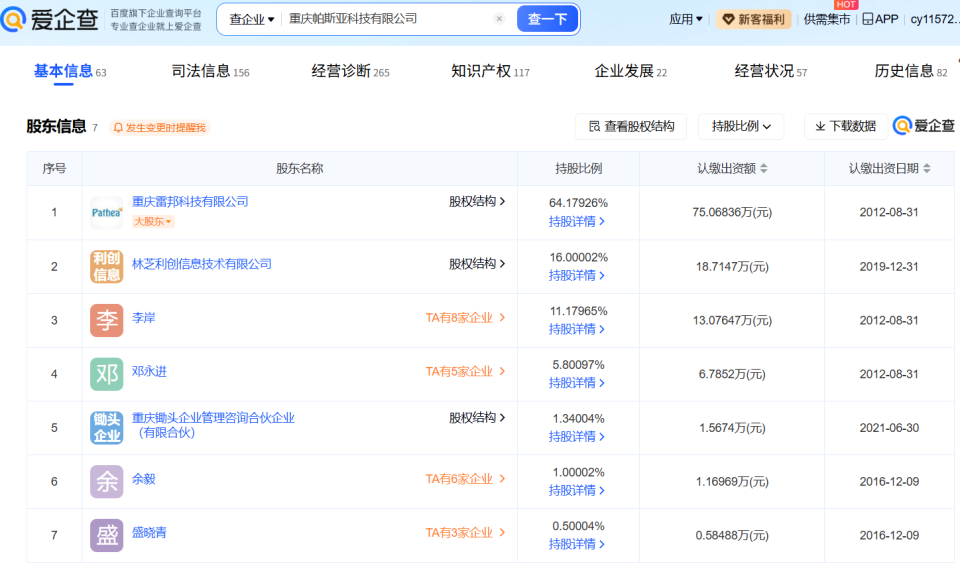Open 持股详情 under 5.80097%
The width and height of the screenshot is (960, 564).
577,383
